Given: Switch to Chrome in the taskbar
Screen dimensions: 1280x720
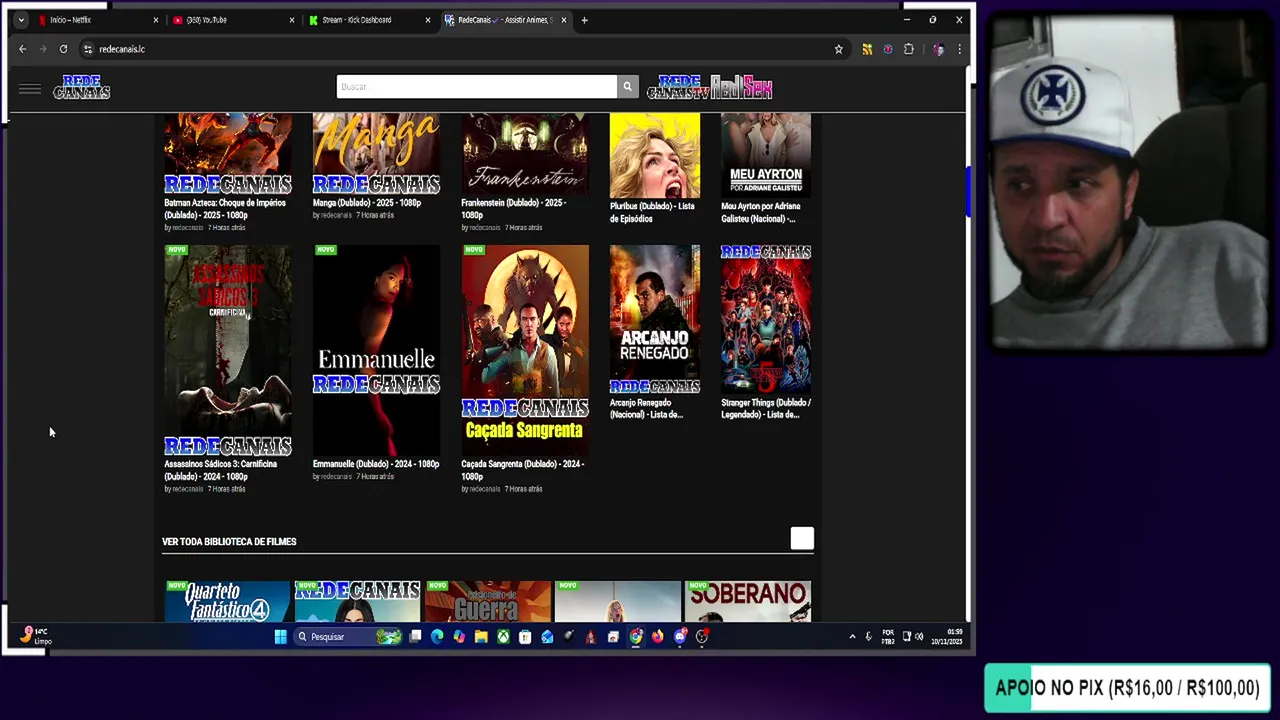Looking at the screenshot, I should [x=635, y=637].
